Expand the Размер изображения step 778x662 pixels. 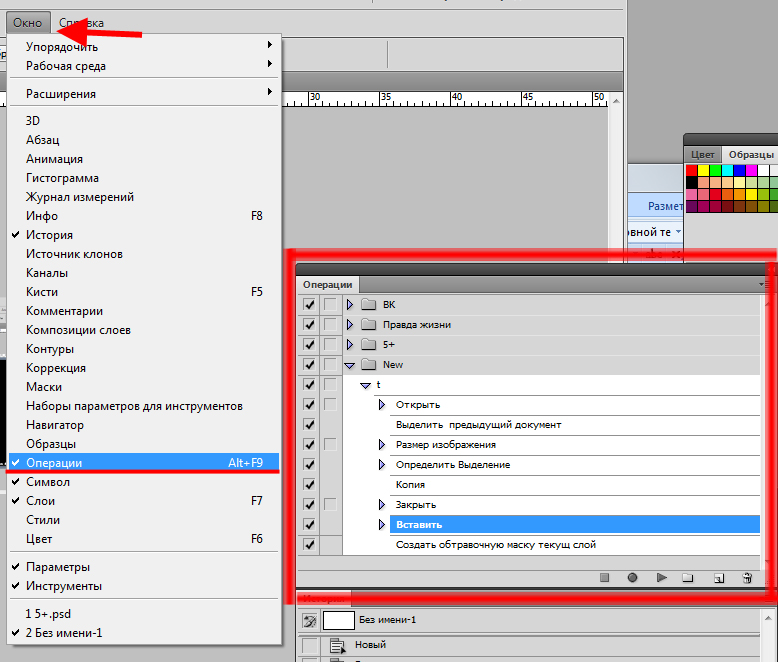[382, 445]
